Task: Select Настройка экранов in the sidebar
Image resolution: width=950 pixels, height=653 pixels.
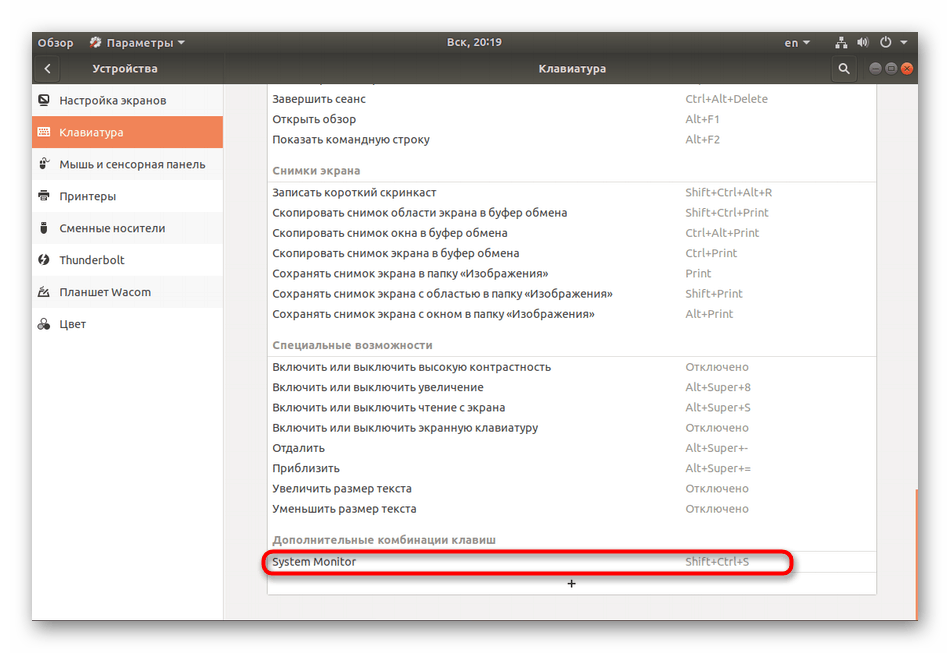Action: (127, 100)
